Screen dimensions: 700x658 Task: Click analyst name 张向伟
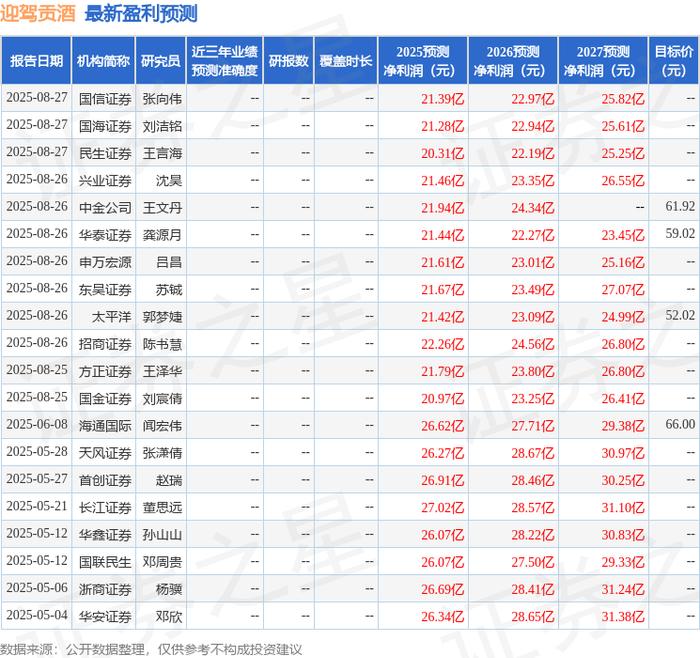coord(162,99)
